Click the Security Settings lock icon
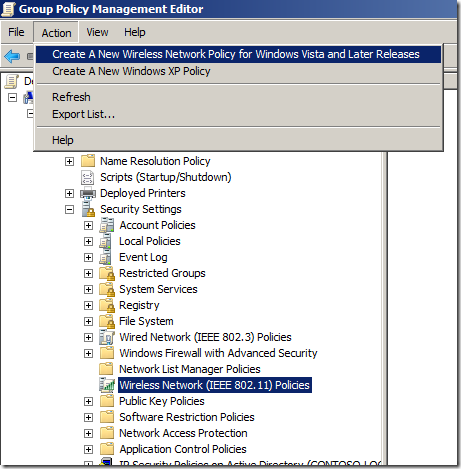The height and width of the screenshot is (469, 461). (x=88, y=209)
